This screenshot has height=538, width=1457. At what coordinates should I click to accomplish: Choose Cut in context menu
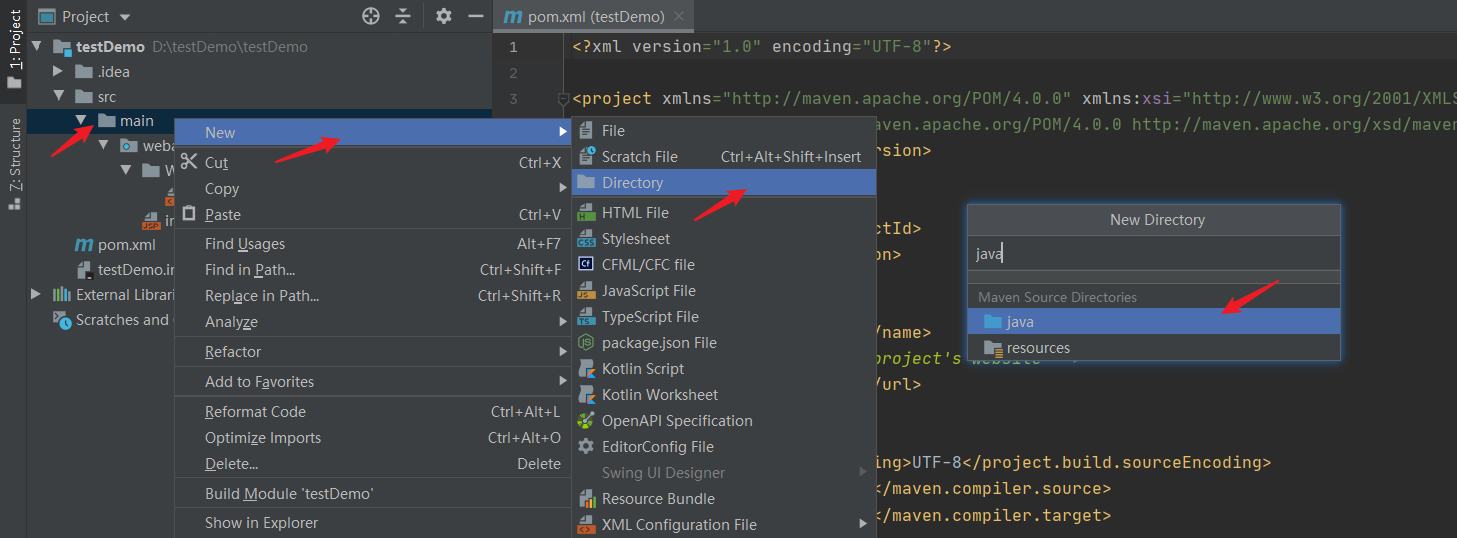(373, 163)
